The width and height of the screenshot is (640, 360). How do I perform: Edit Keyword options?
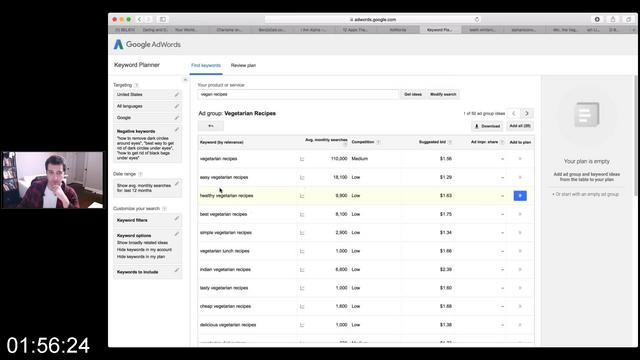pyautogui.click(x=177, y=234)
